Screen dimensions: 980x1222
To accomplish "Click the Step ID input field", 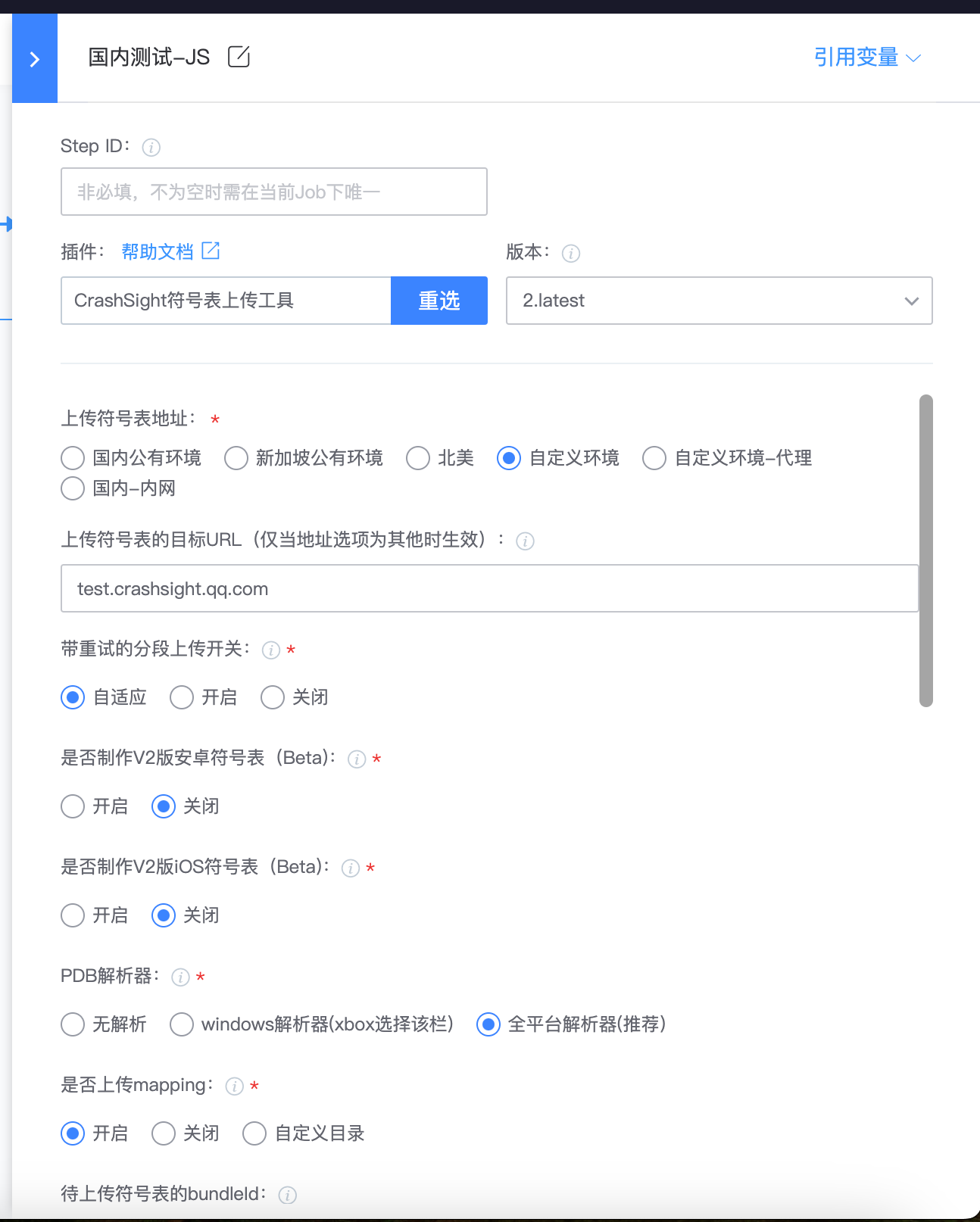I will click(x=273, y=192).
